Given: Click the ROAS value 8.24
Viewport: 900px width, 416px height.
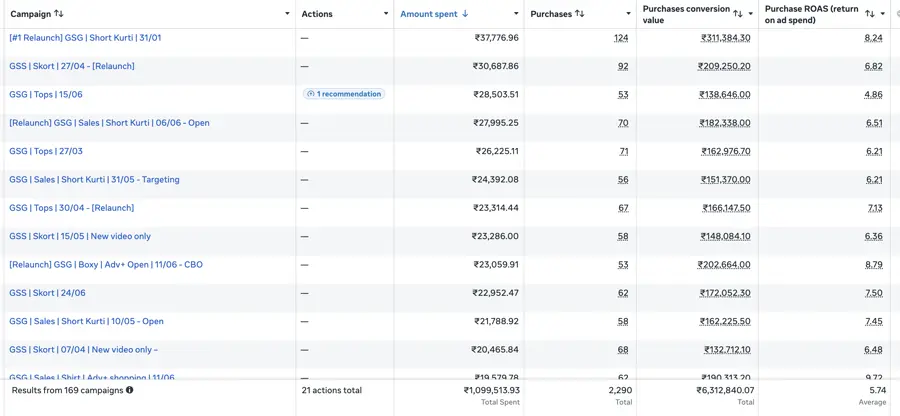Looking at the screenshot, I should point(873,38).
